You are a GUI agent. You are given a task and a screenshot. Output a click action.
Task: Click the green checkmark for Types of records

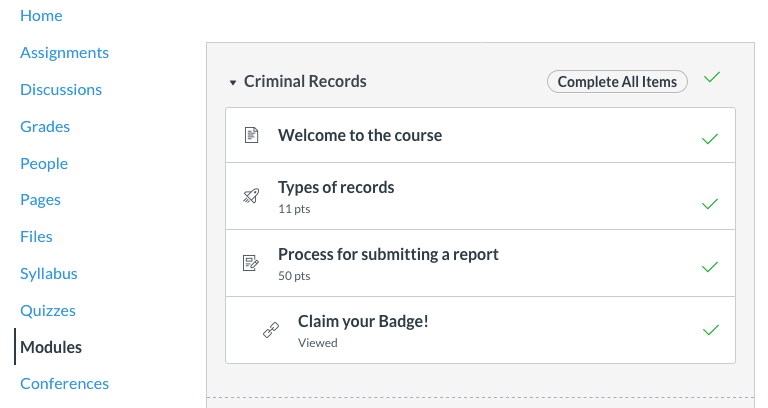(x=710, y=203)
